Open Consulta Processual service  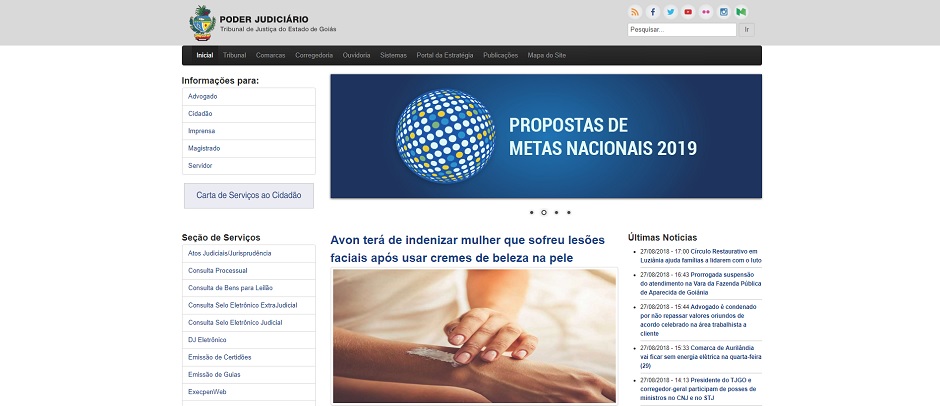(x=249, y=271)
